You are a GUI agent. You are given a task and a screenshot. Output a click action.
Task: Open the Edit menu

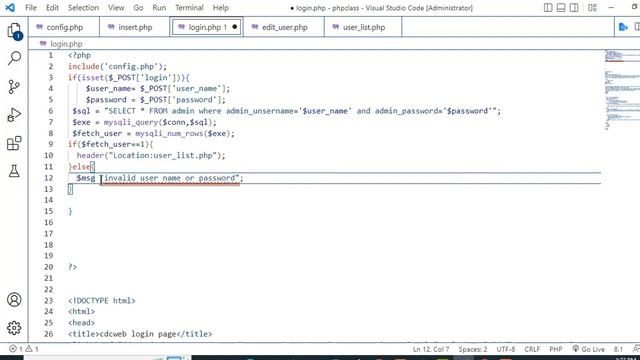[52, 8]
